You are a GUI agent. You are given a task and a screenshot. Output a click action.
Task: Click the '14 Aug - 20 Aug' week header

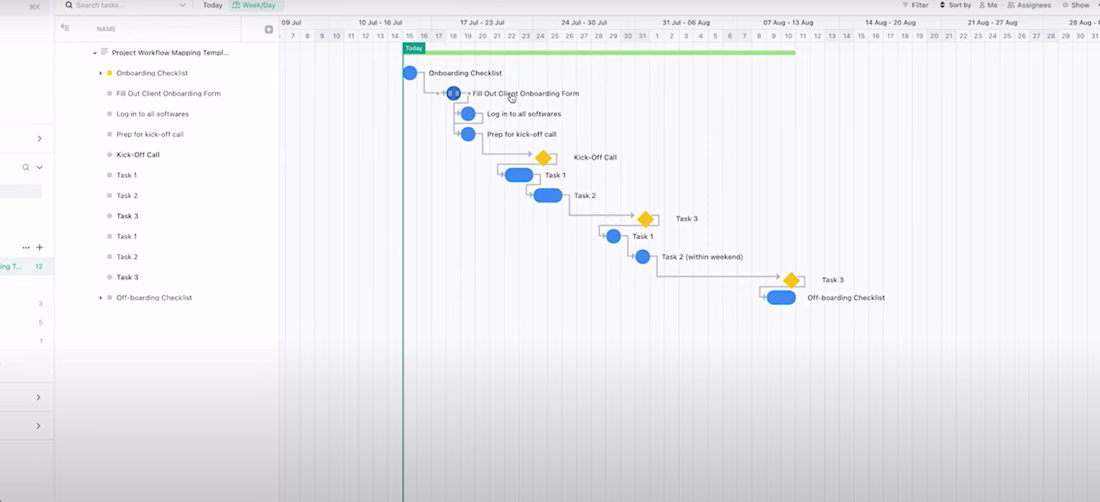pyautogui.click(x=890, y=22)
